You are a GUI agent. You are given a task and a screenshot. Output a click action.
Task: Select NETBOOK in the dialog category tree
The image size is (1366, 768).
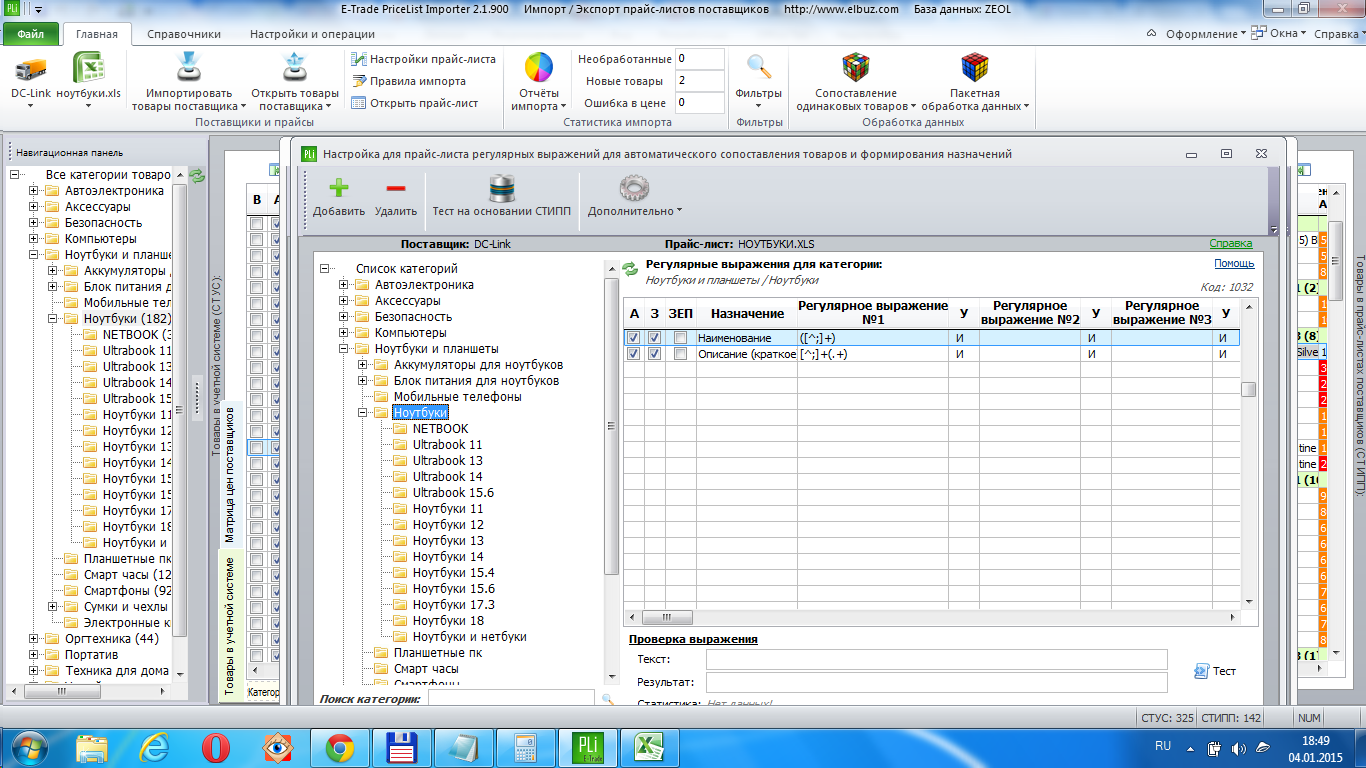pyautogui.click(x=440, y=429)
